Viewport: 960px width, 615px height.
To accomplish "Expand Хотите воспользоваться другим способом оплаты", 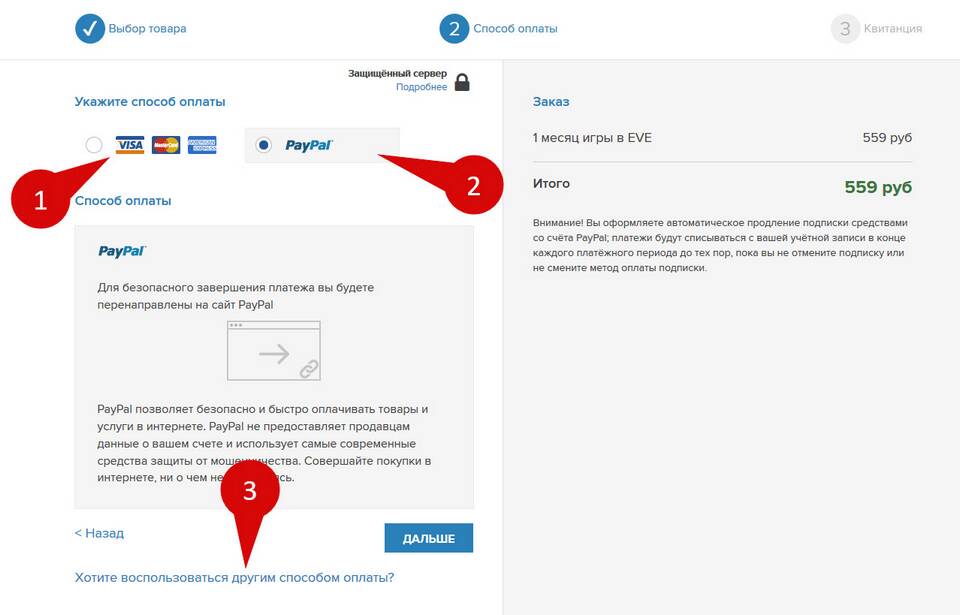I will click(234, 578).
